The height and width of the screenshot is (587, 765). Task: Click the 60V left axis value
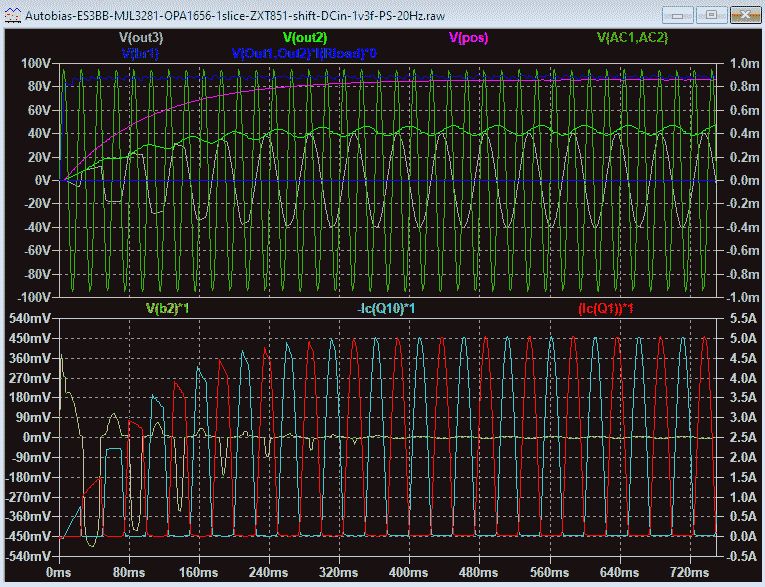pos(39,110)
